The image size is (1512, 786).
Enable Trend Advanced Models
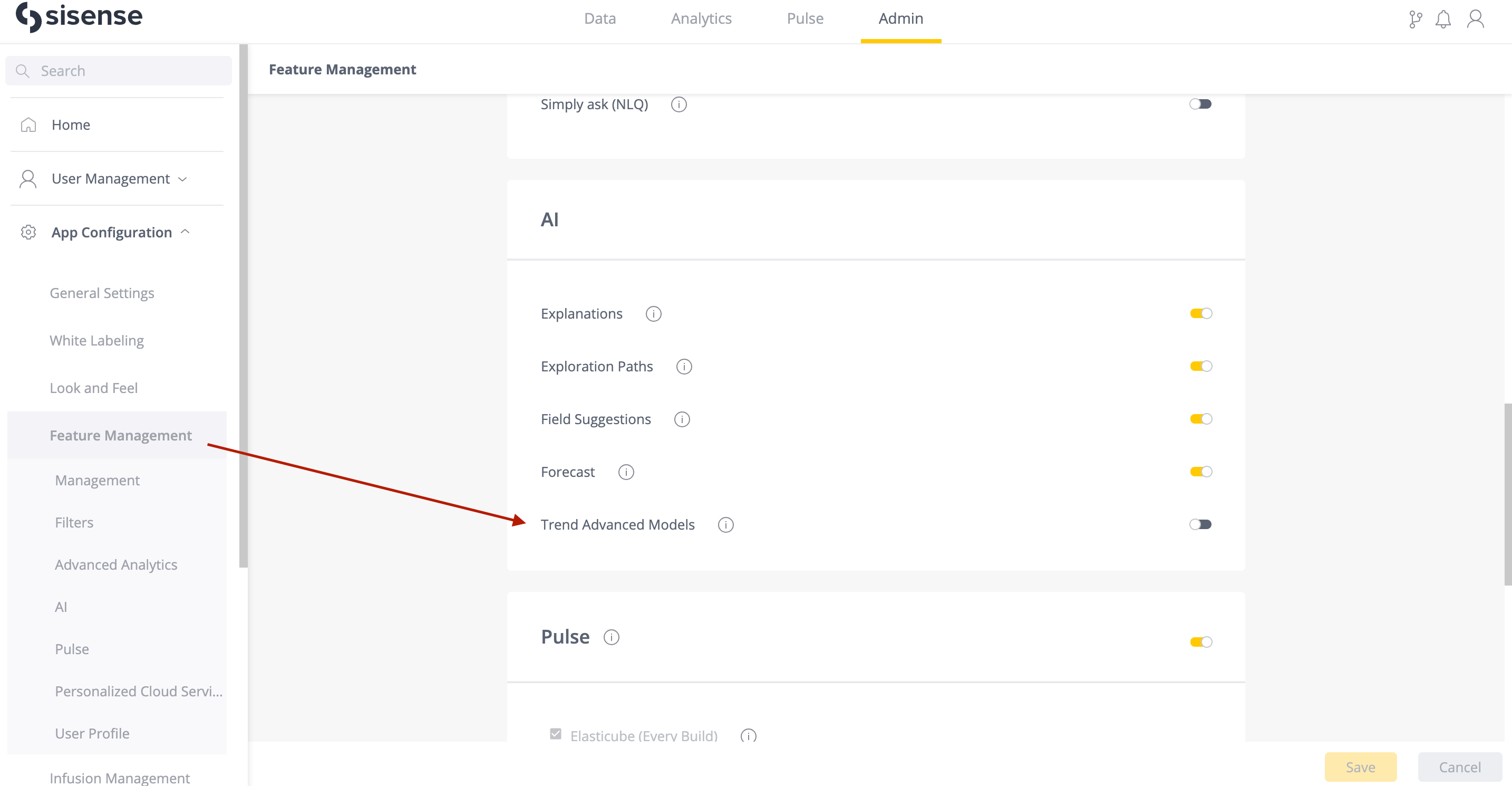1201,524
